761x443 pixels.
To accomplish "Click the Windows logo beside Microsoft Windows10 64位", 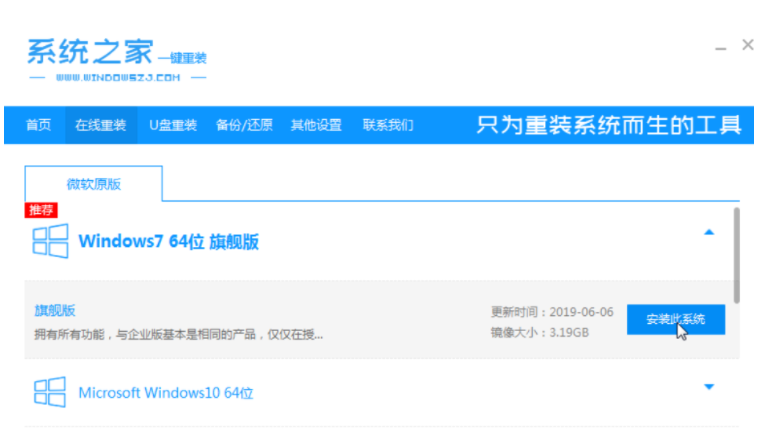I will coord(50,392).
